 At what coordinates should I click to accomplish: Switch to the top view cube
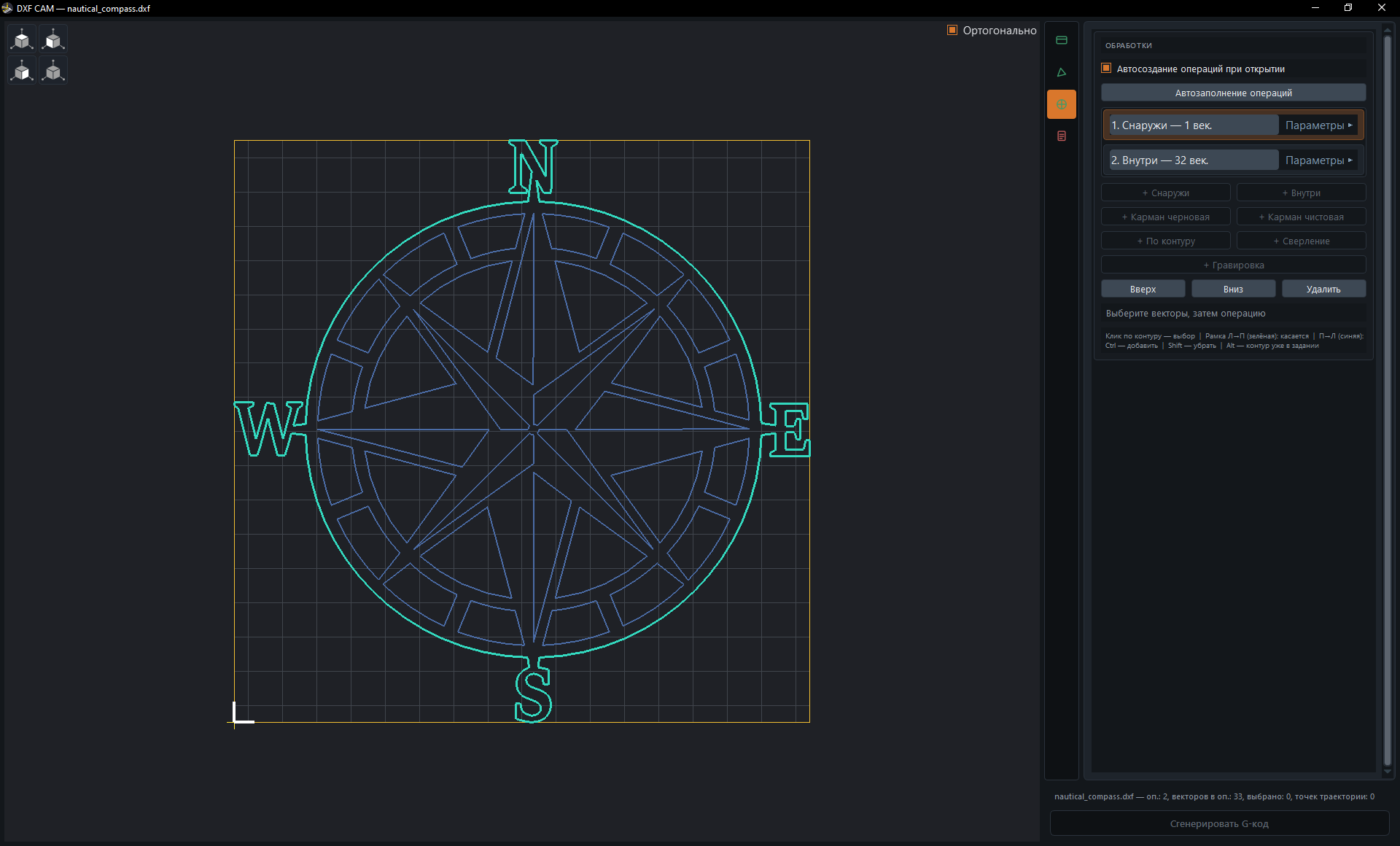22,39
